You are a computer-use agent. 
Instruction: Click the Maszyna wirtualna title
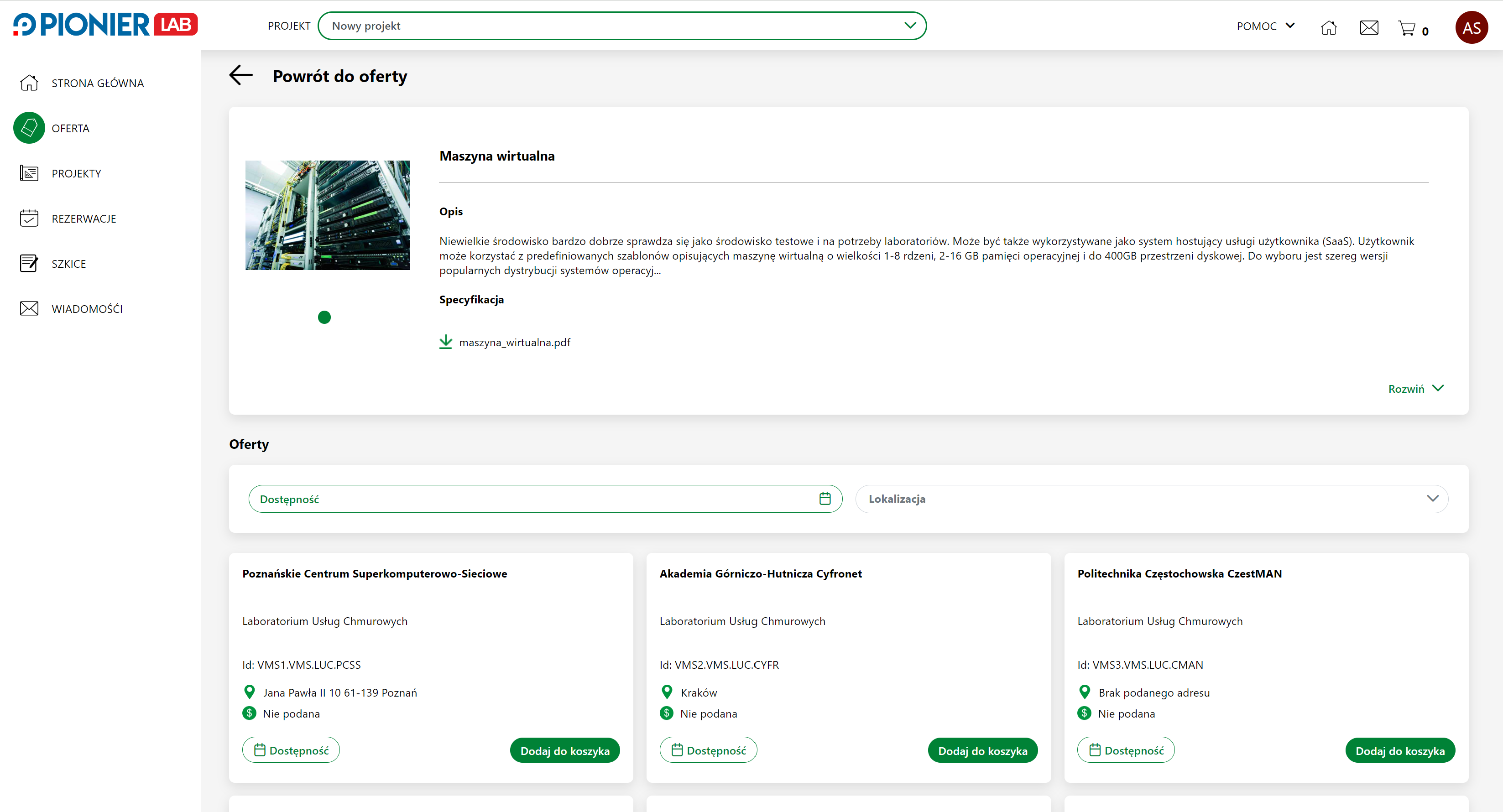497,156
